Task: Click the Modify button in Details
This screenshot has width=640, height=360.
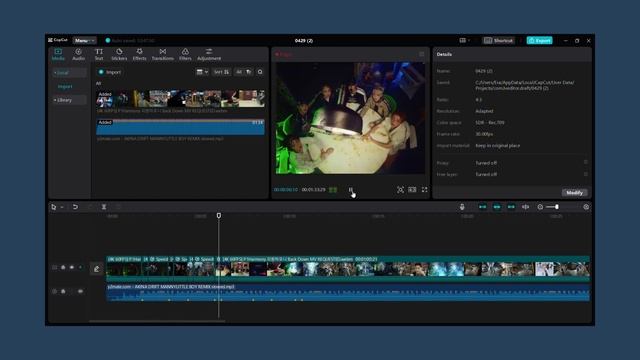Action: [x=574, y=193]
